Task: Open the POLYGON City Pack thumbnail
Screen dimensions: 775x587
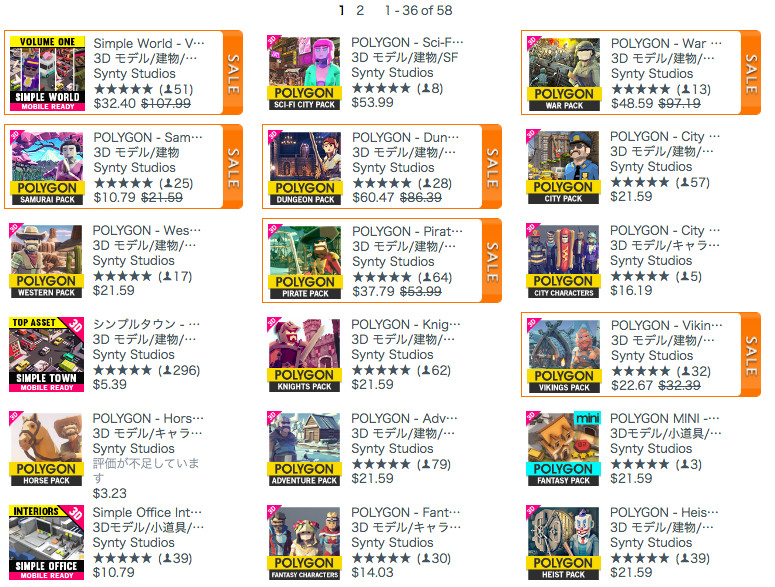Action: coord(563,167)
